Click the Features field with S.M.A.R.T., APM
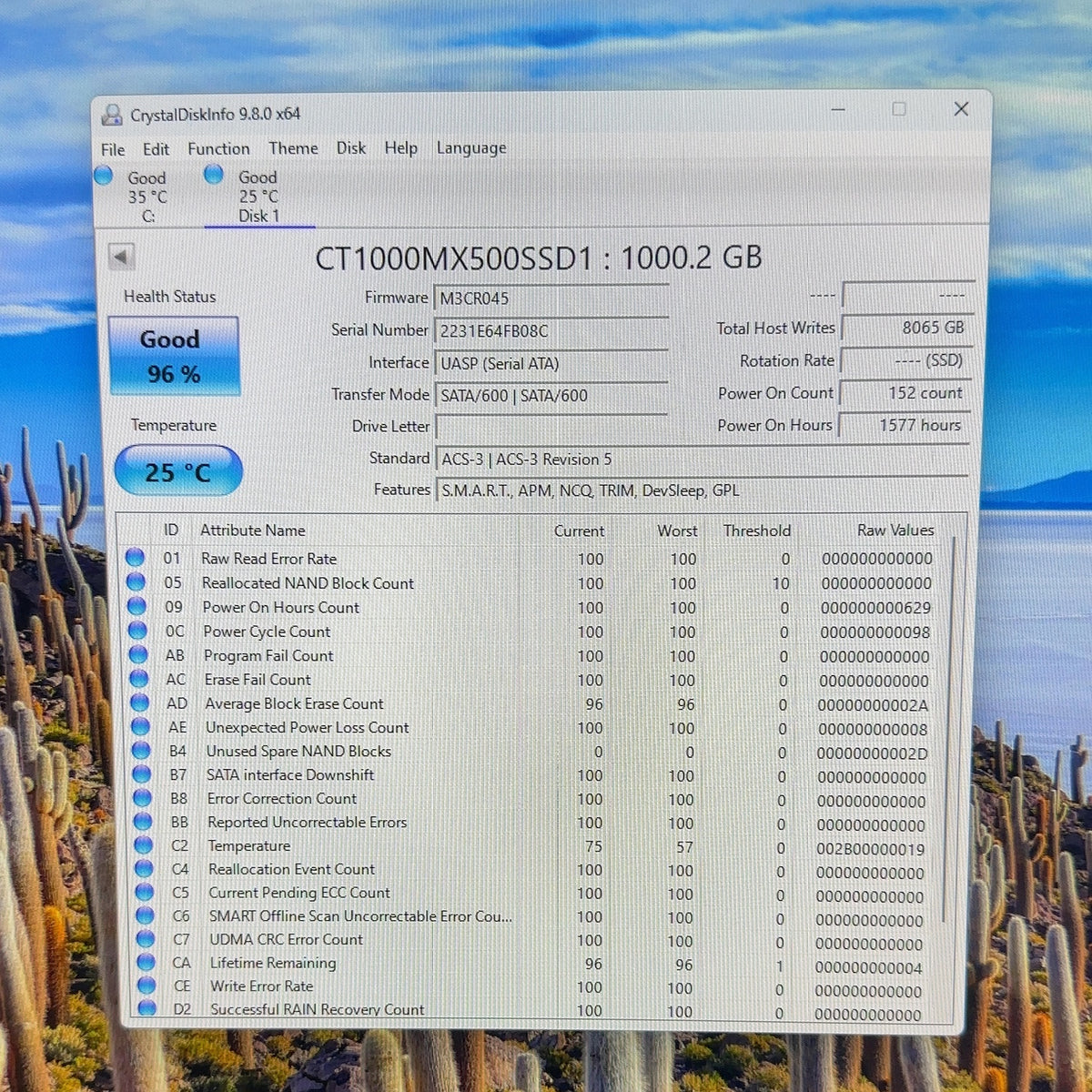Image resolution: width=1092 pixels, height=1092 pixels. 703,490
